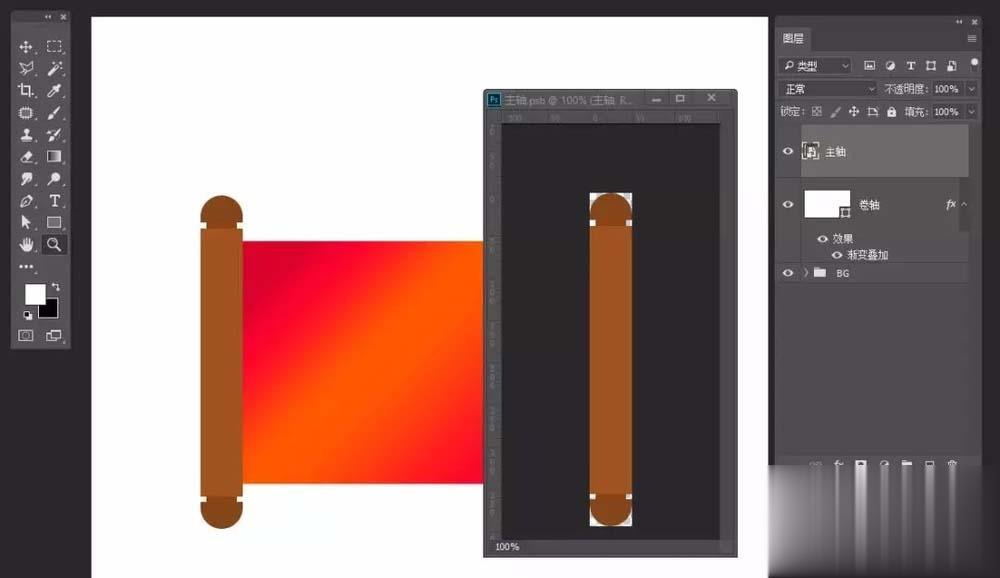Filter layers by type layers
The width and height of the screenshot is (1000, 578).
[x=911, y=66]
